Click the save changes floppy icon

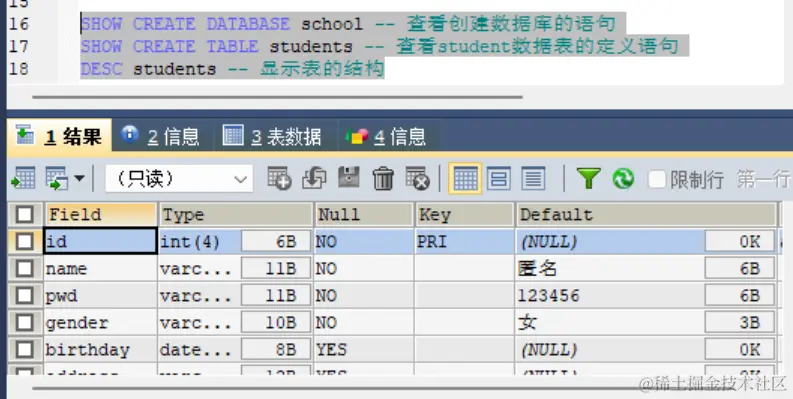[x=348, y=178]
